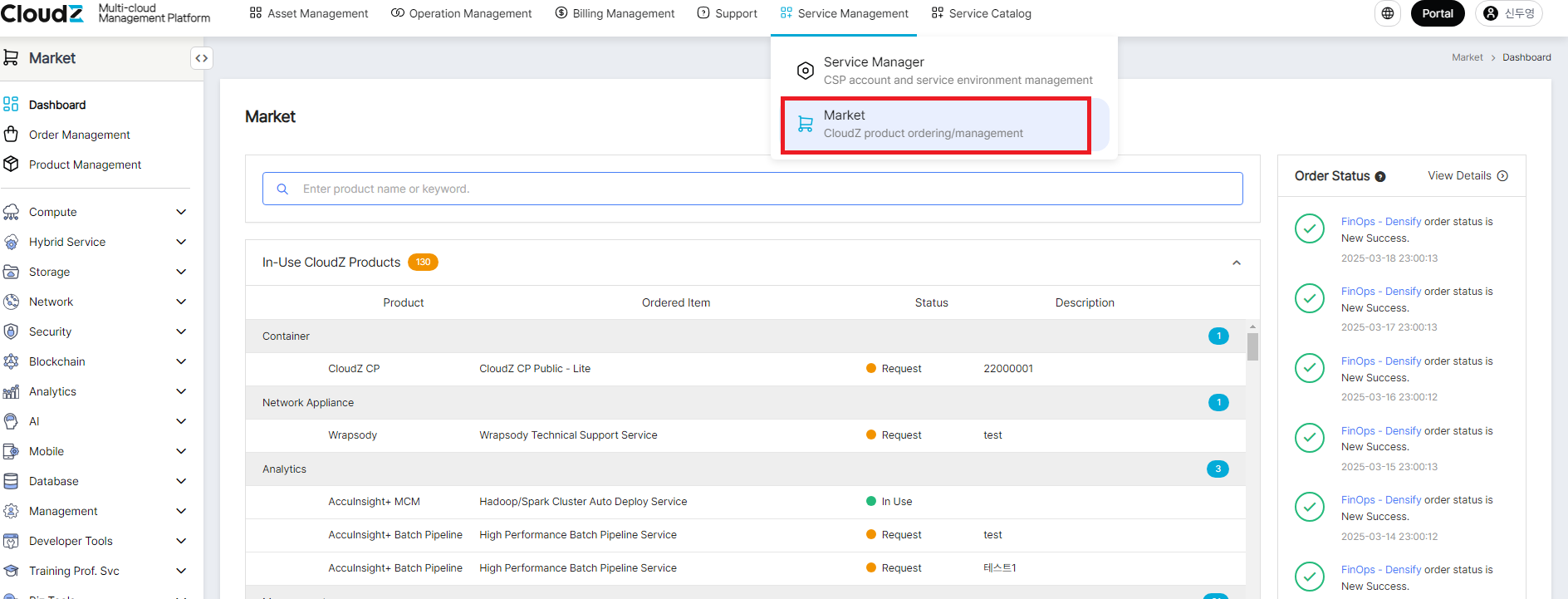Click the CloudZ CP Public - Lite item
The width and height of the screenshot is (1568, 599).
click(x=535, y=369)
